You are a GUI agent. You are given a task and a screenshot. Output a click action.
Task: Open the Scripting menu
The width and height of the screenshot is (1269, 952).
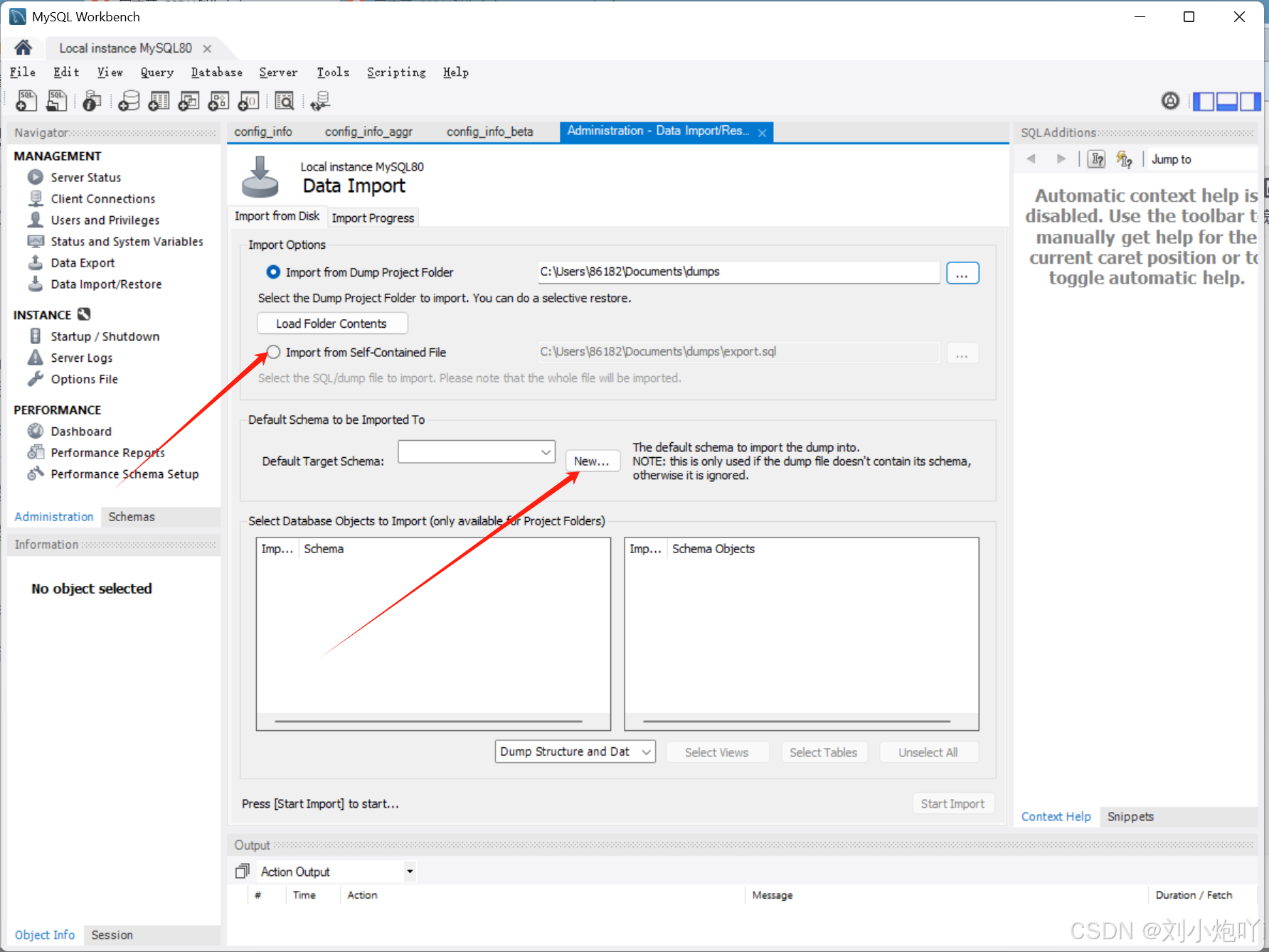coord(396,72)
